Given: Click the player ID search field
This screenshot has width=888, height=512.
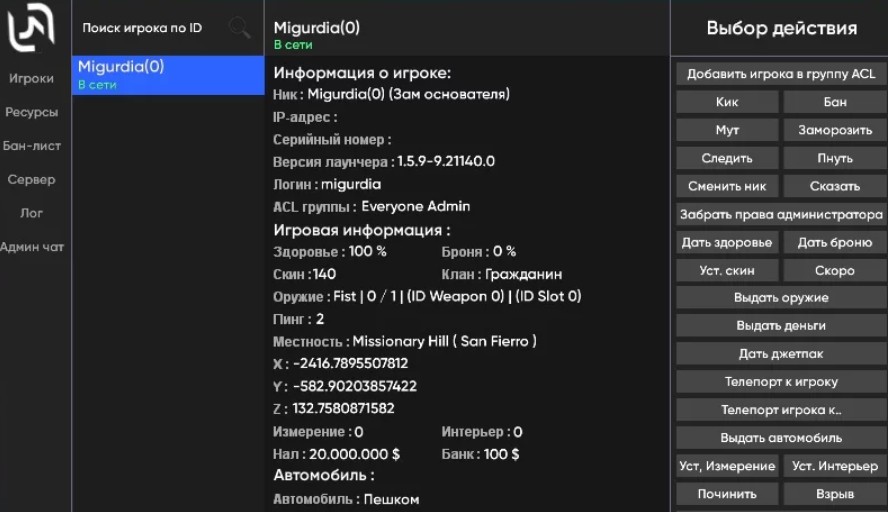Looking at the screenshot, I should [150, 28].
